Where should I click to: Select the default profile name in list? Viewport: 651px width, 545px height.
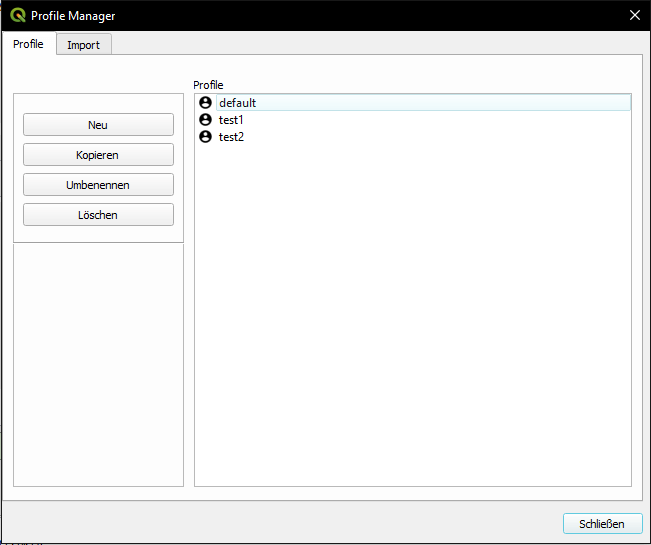click(238, 103)
